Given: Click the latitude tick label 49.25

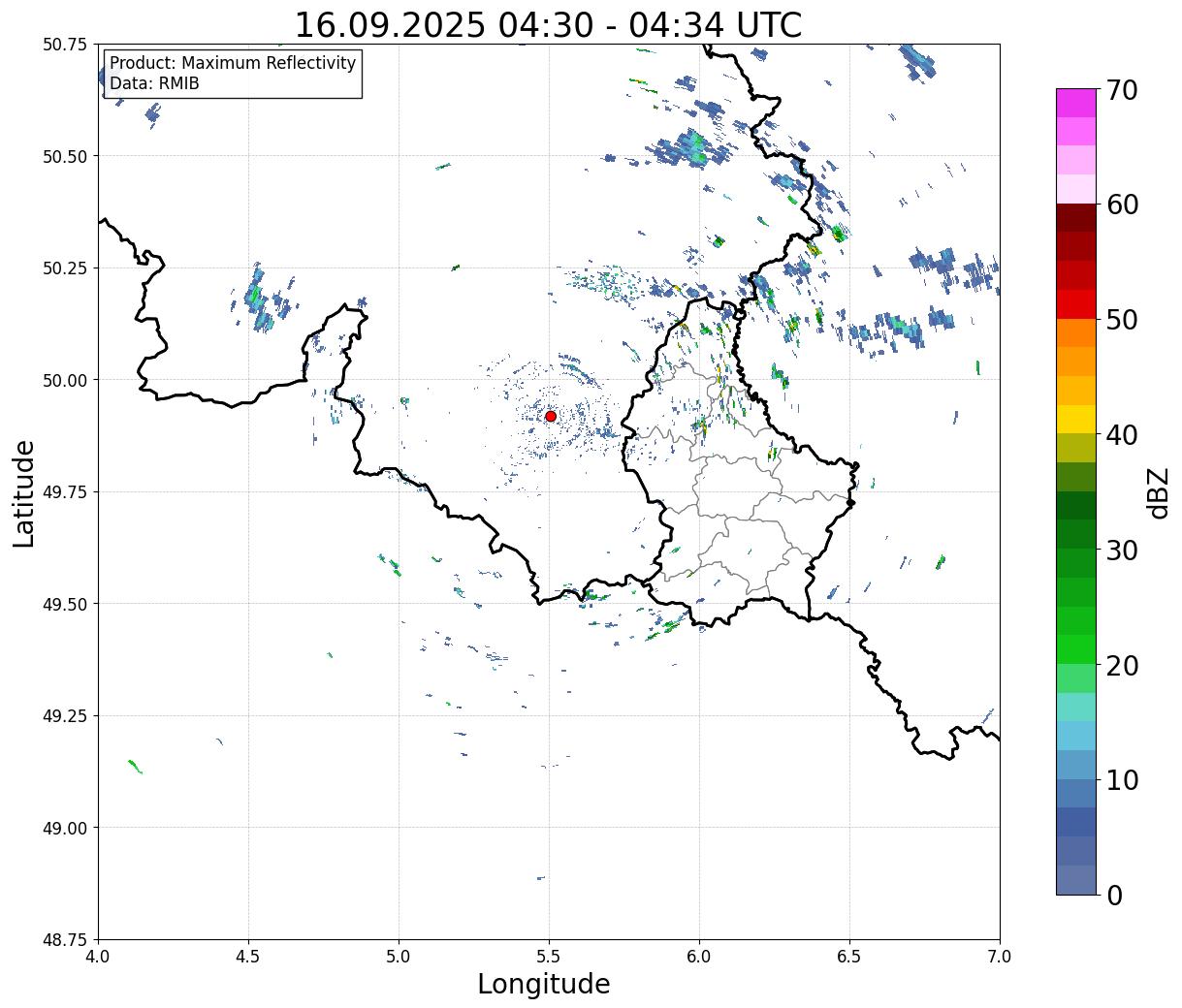Looking at the screenshot, I should click(65, 716).
